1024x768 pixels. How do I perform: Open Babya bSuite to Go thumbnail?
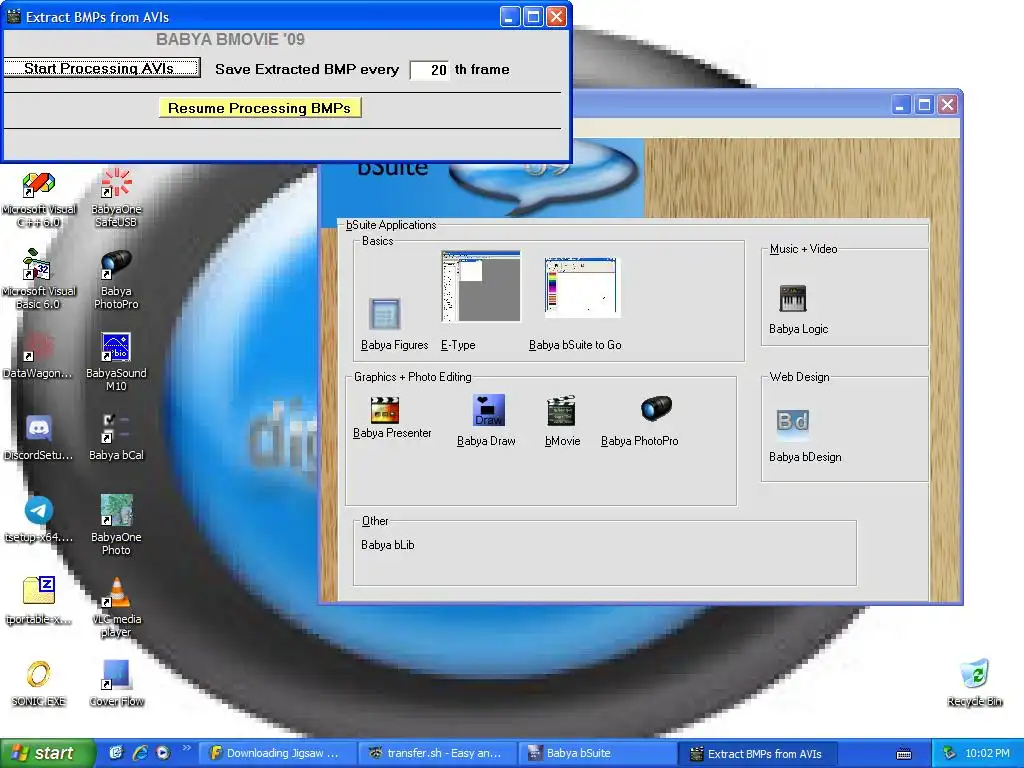(x=581, y=287)
